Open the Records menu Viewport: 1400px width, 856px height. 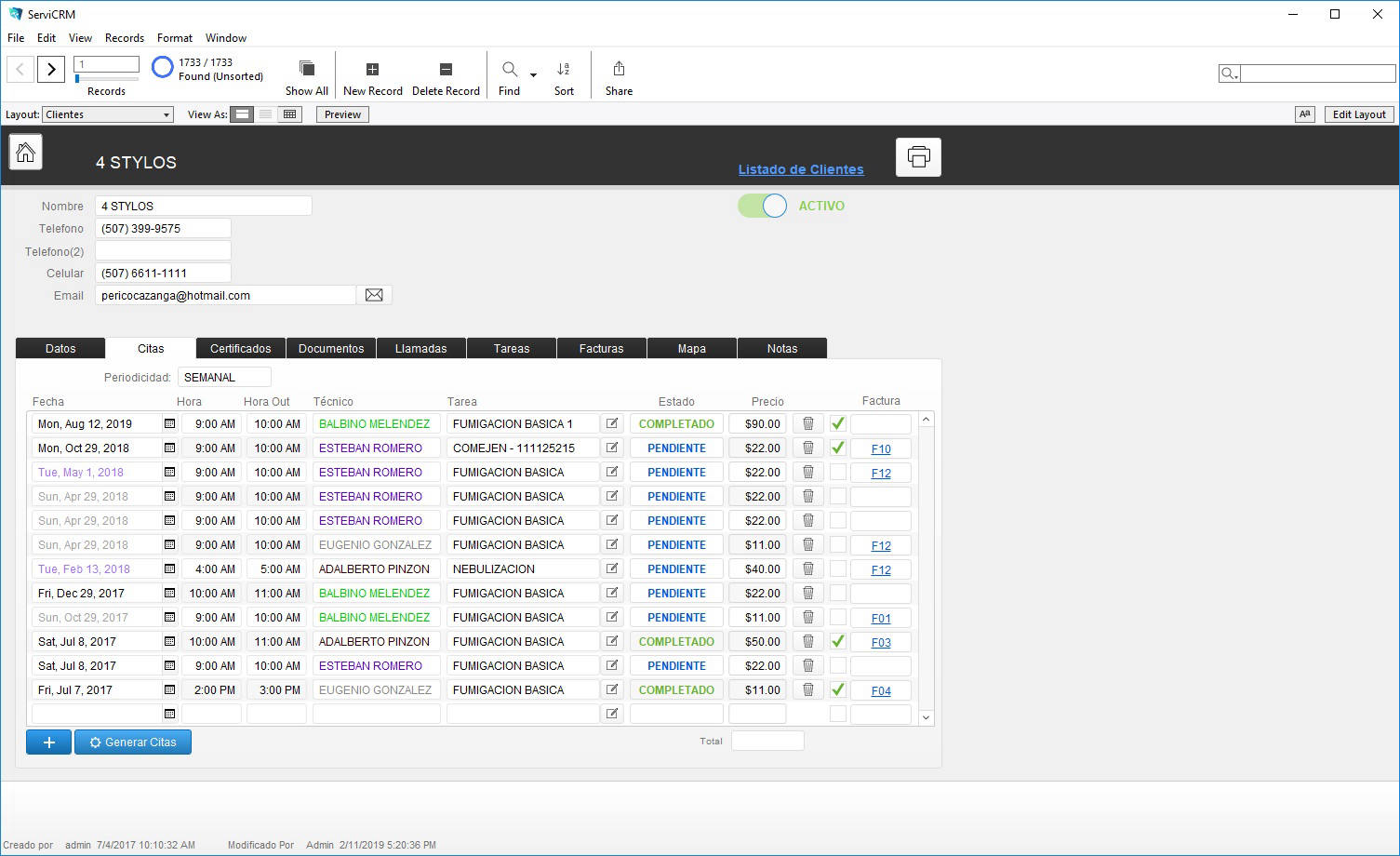tap(125, 38)
